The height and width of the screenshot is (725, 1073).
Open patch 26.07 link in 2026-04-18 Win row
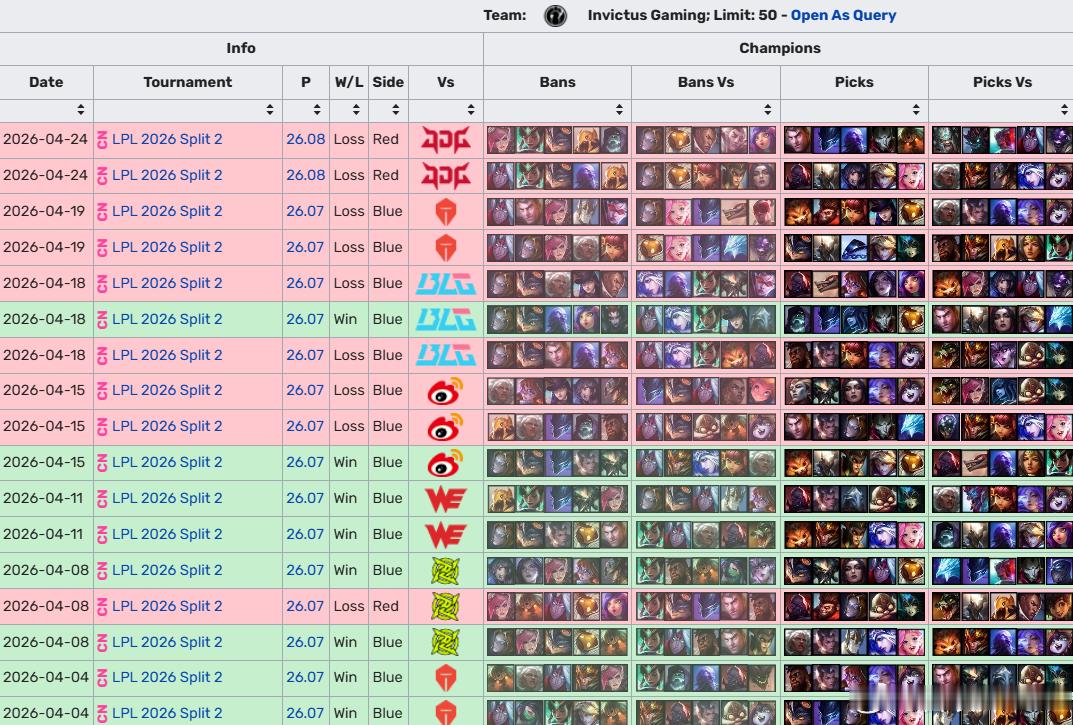pos(305,319)
